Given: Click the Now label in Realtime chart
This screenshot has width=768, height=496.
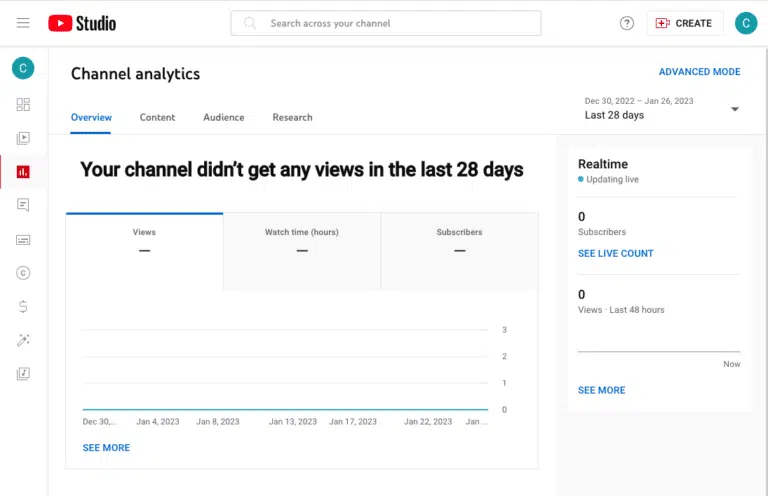Looking at the screenshot, I should click(x=732, y=364).
